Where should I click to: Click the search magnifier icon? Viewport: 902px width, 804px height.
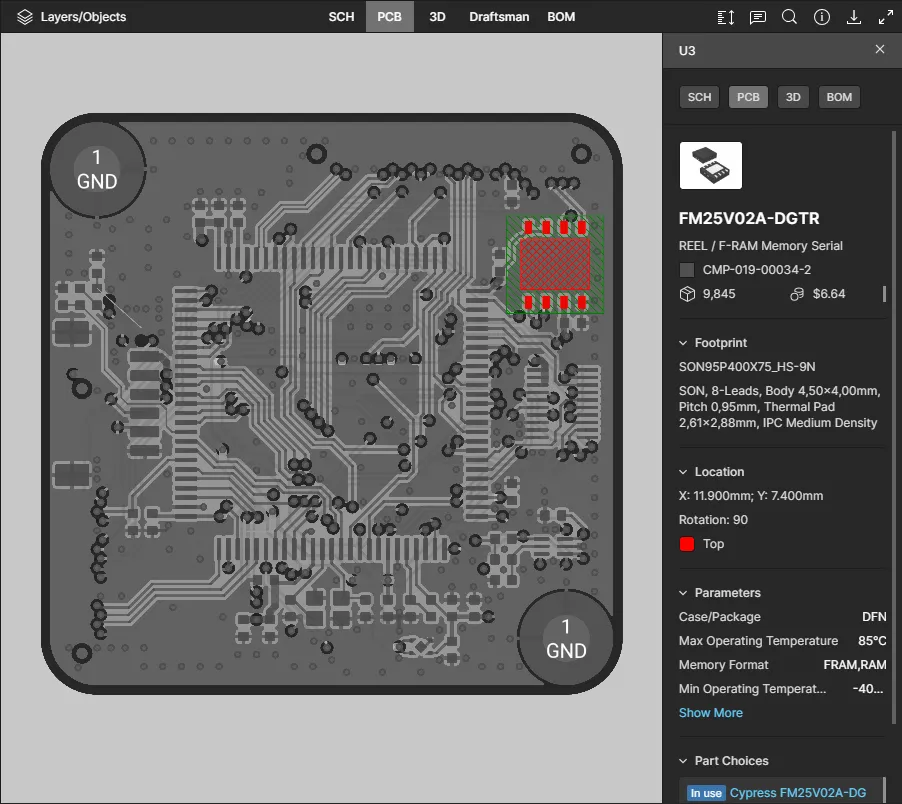789,17
